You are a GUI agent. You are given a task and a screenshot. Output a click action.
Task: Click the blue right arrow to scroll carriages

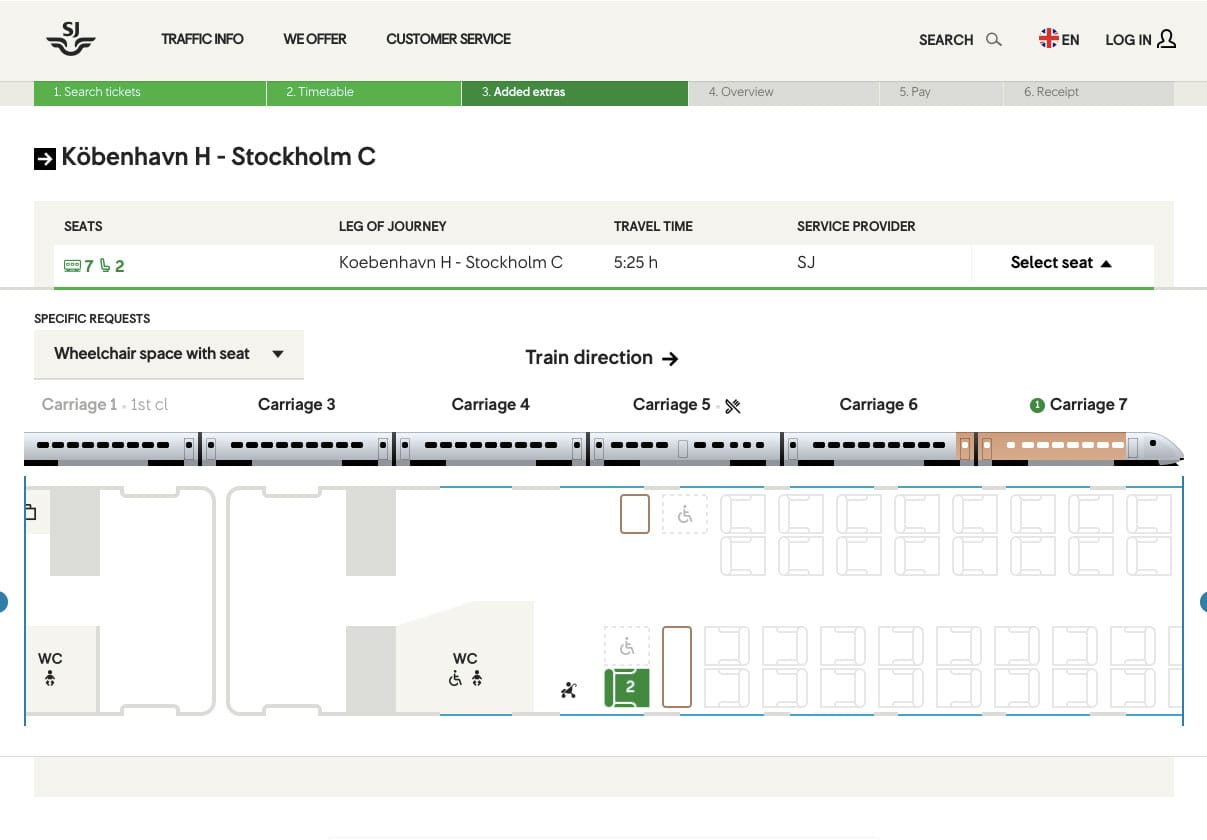[1202, 601]
